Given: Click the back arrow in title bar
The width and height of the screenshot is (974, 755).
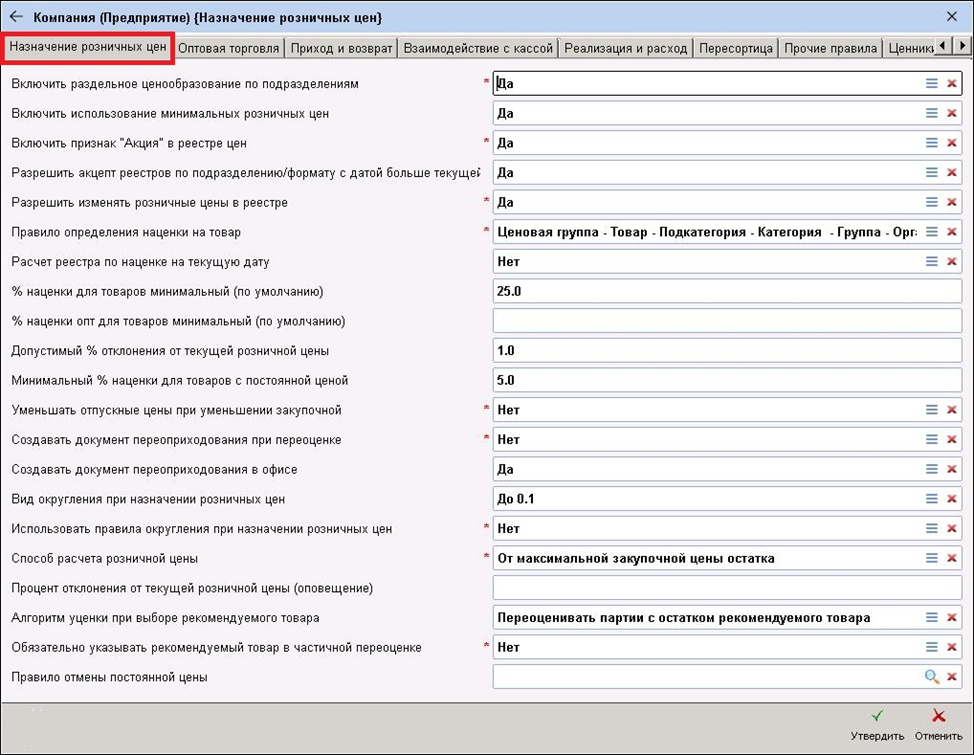Looking at the screenshot, I should (16, 17).
